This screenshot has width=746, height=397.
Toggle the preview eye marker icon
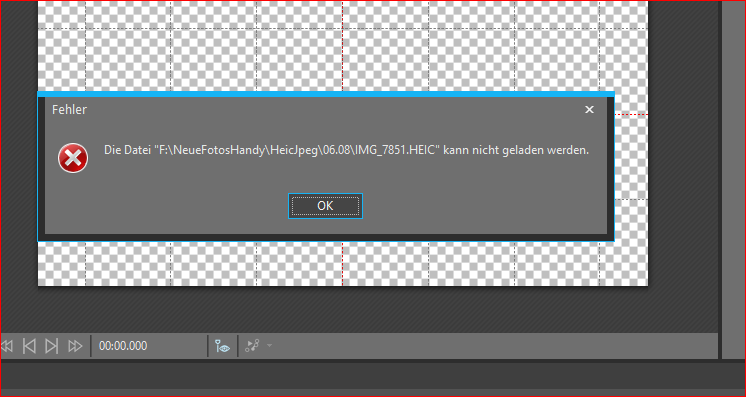click(223, 346)
